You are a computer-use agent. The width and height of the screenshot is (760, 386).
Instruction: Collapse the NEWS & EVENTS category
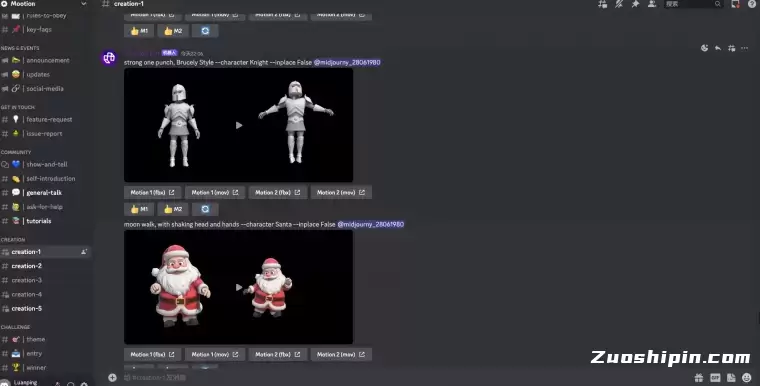point(20,48)
